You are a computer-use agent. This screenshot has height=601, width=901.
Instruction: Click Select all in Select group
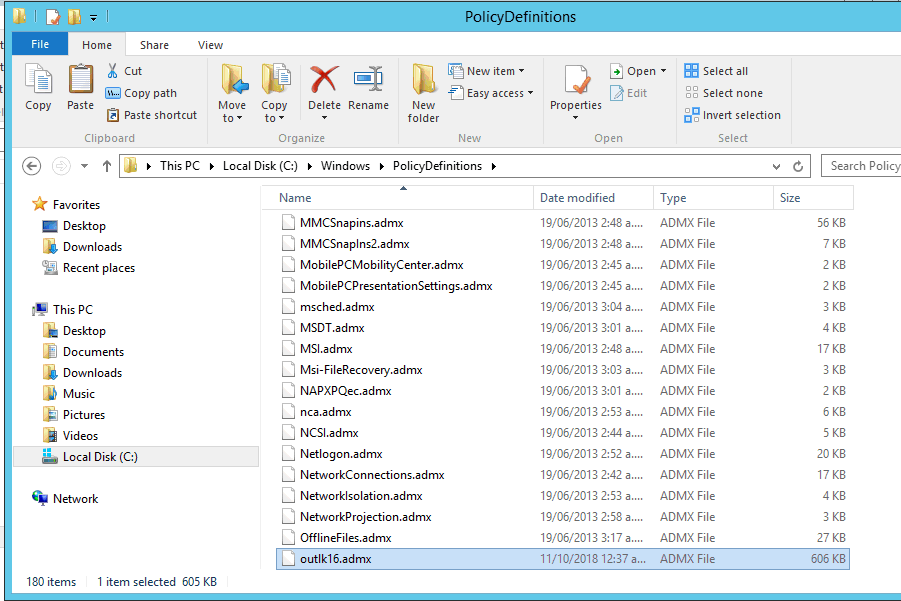click(x=716, y=71)
